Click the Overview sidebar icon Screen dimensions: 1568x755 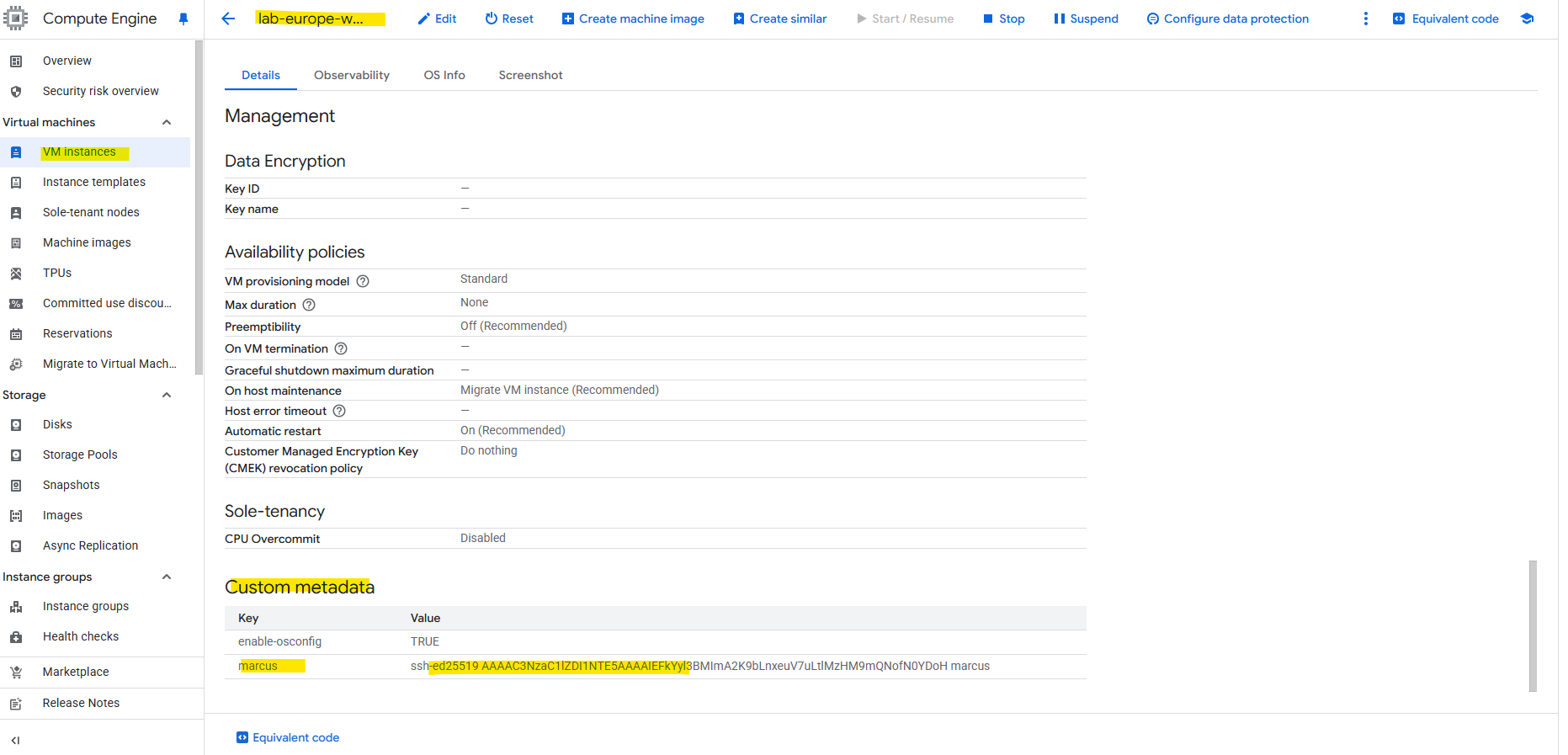pos(16,61)
